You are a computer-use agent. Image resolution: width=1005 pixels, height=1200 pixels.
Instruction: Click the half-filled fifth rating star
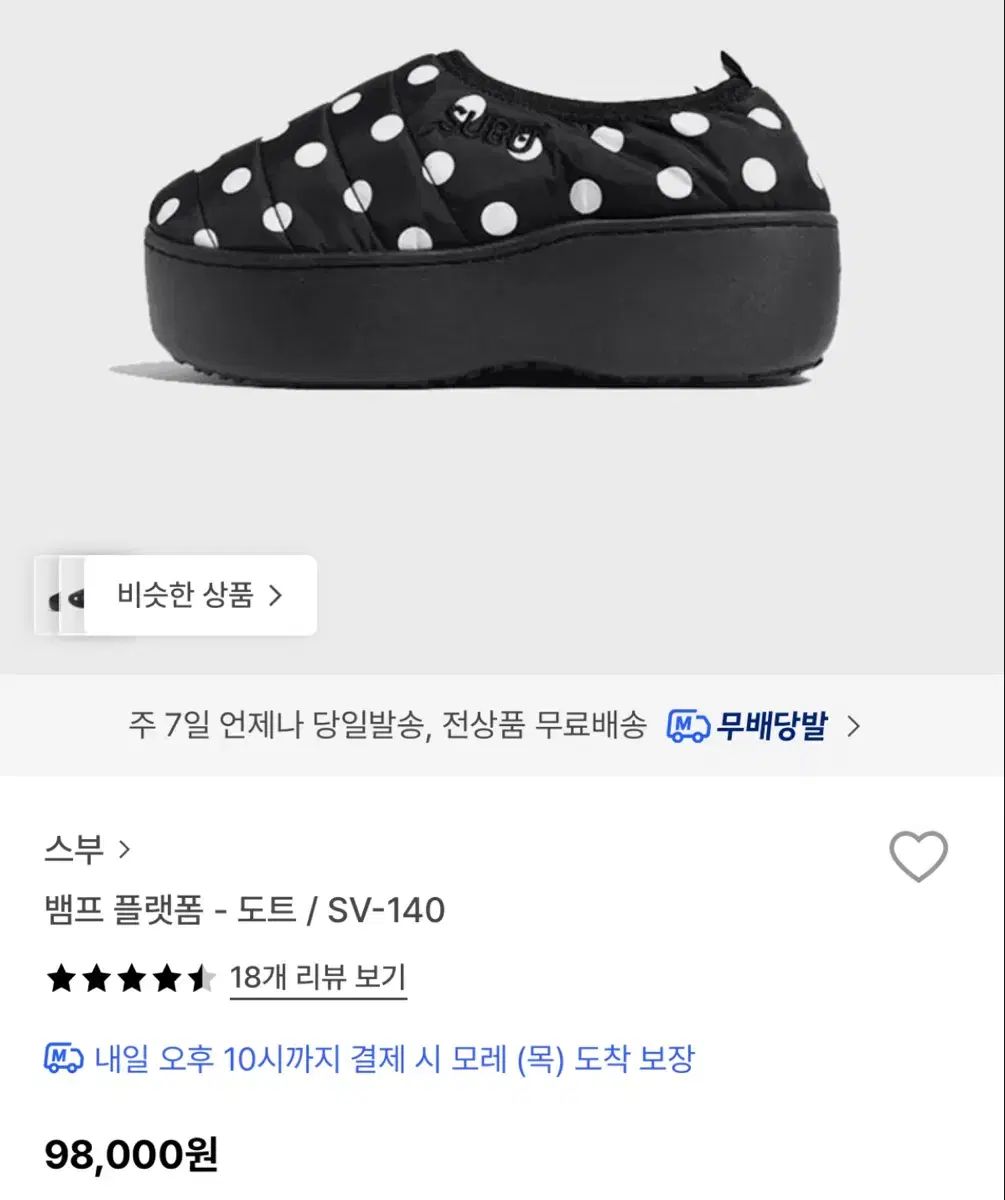(201, 979)
